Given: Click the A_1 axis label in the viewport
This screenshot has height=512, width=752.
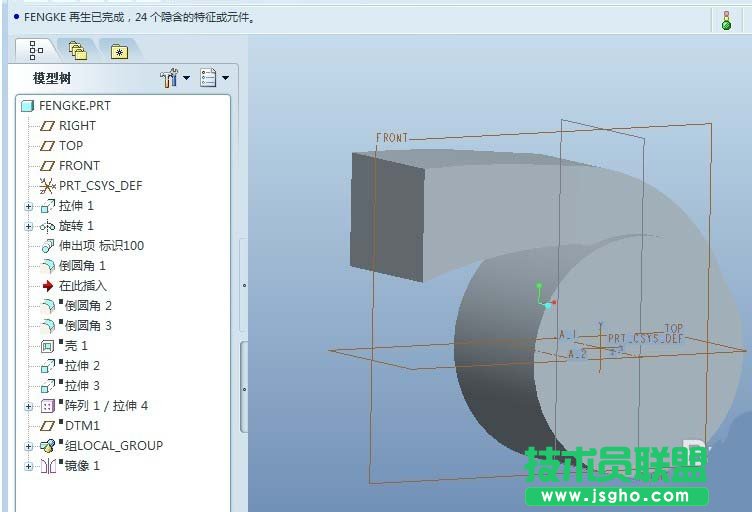Looking at the screenshot, I should coord(567,335).
